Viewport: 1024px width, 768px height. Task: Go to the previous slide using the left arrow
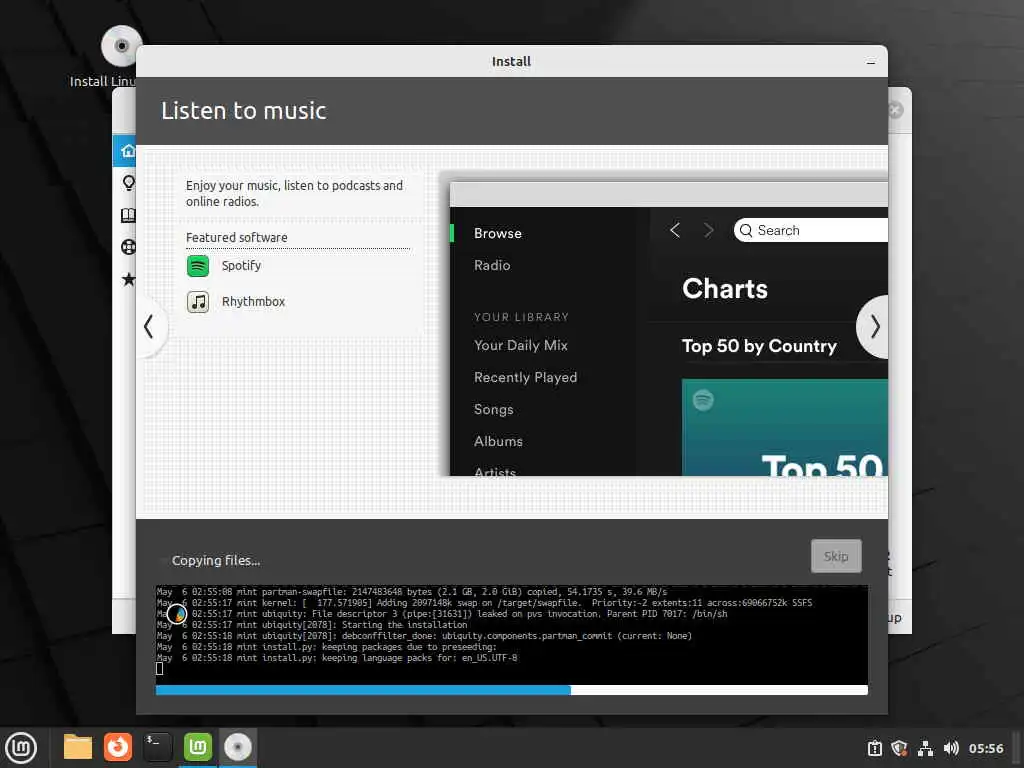[x=150, y=327]
